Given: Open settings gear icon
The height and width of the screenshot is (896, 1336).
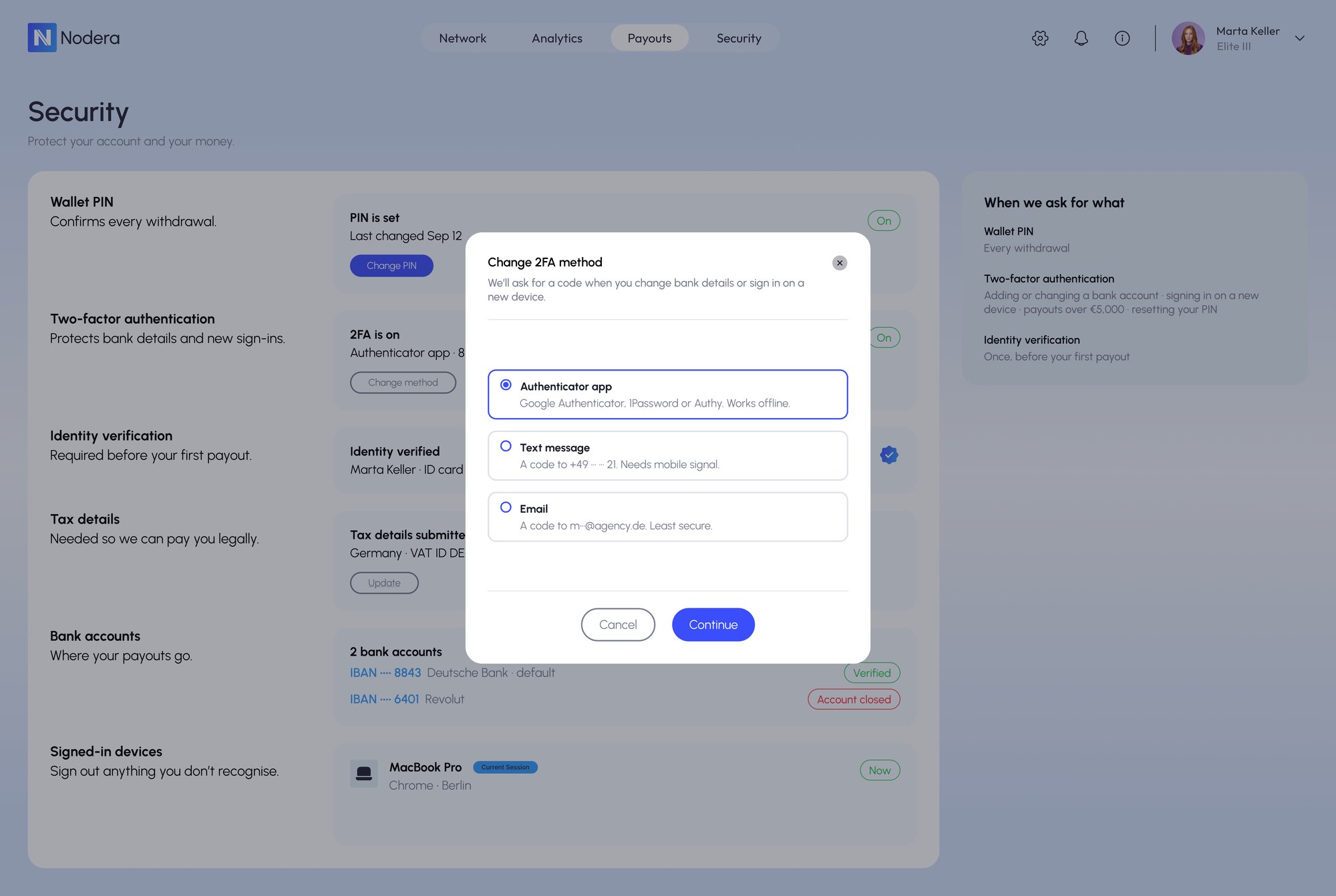Looking at the screenshot, I should (1040, 38).
